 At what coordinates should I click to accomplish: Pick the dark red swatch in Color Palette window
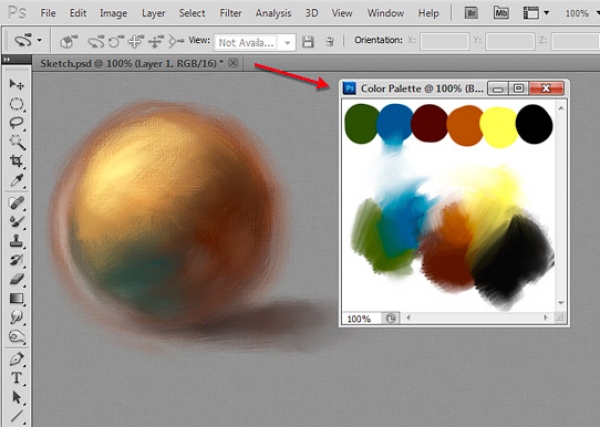(x=429, y=123)
